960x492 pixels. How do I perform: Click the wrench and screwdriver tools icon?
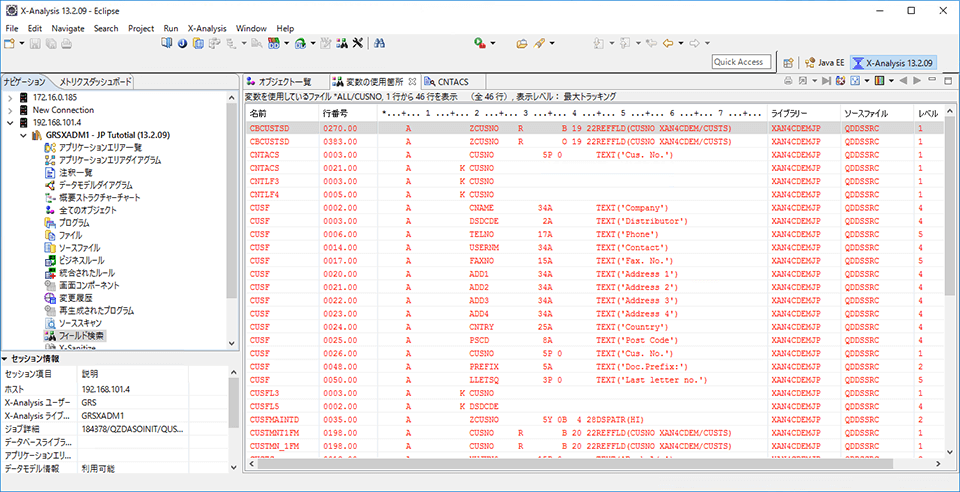pos(359,43)
